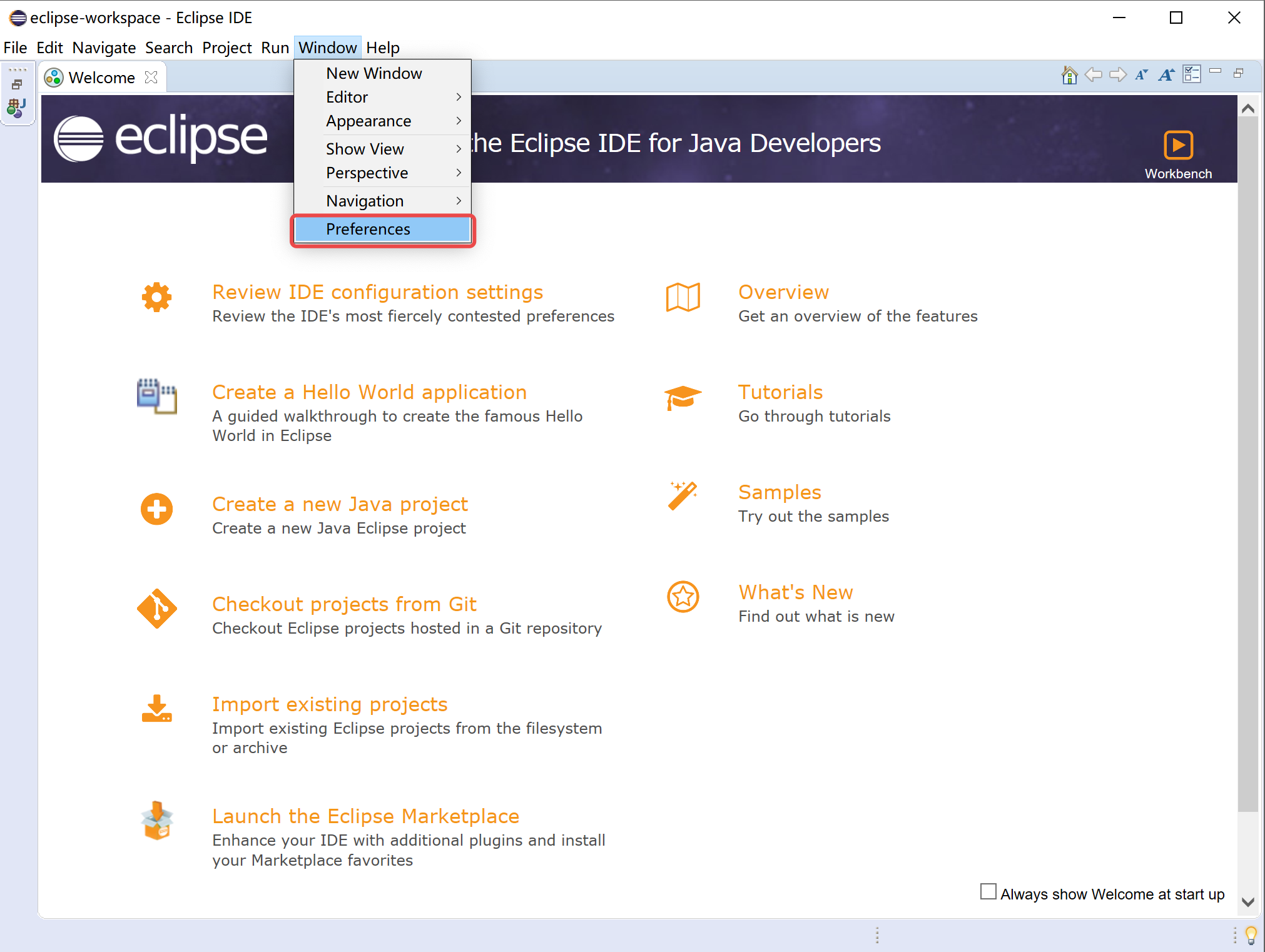Viewport: 1265px width, 952px height.
Task: Open the File menu
Action: pos(15,48)
